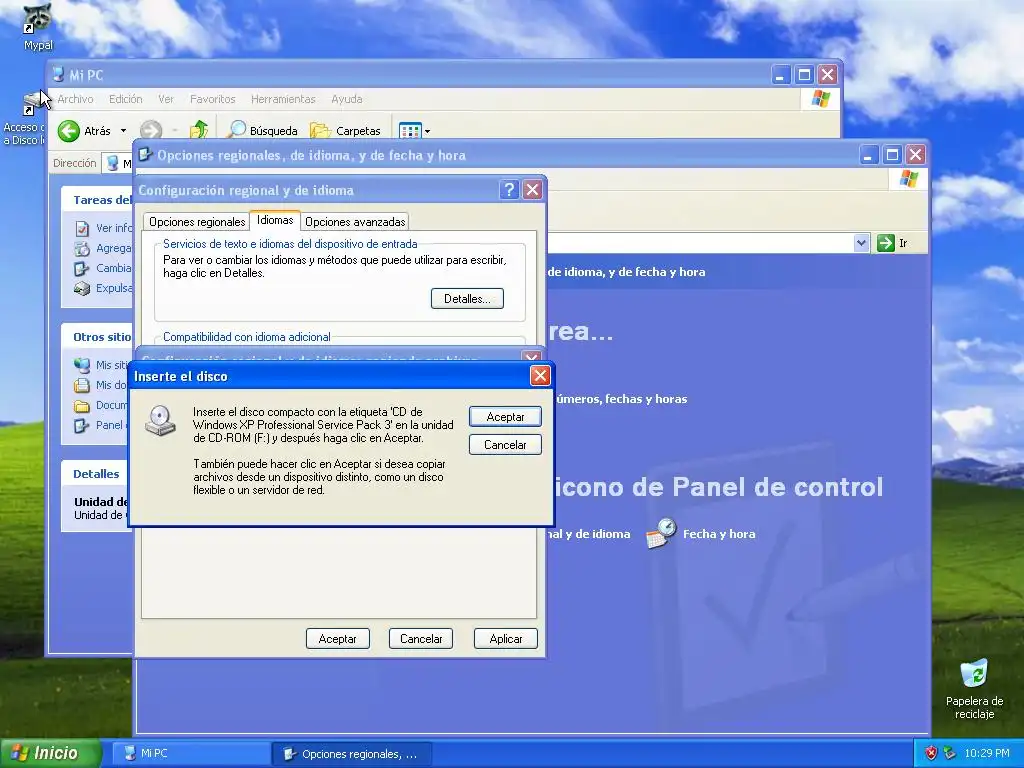1024x768 pixels.
Task: Open Documentos compartidos folder icon in Otros sitios
Action: tap(82, 406)
